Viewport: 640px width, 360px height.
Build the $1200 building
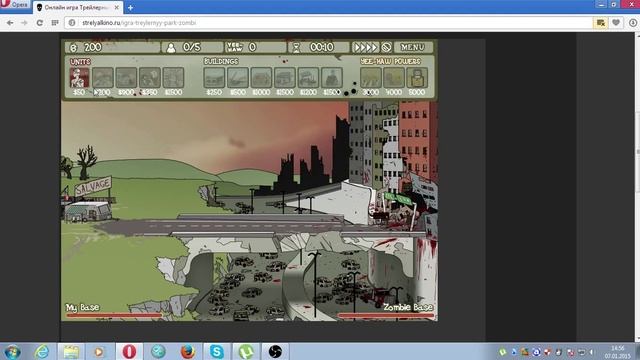point(308,78)
